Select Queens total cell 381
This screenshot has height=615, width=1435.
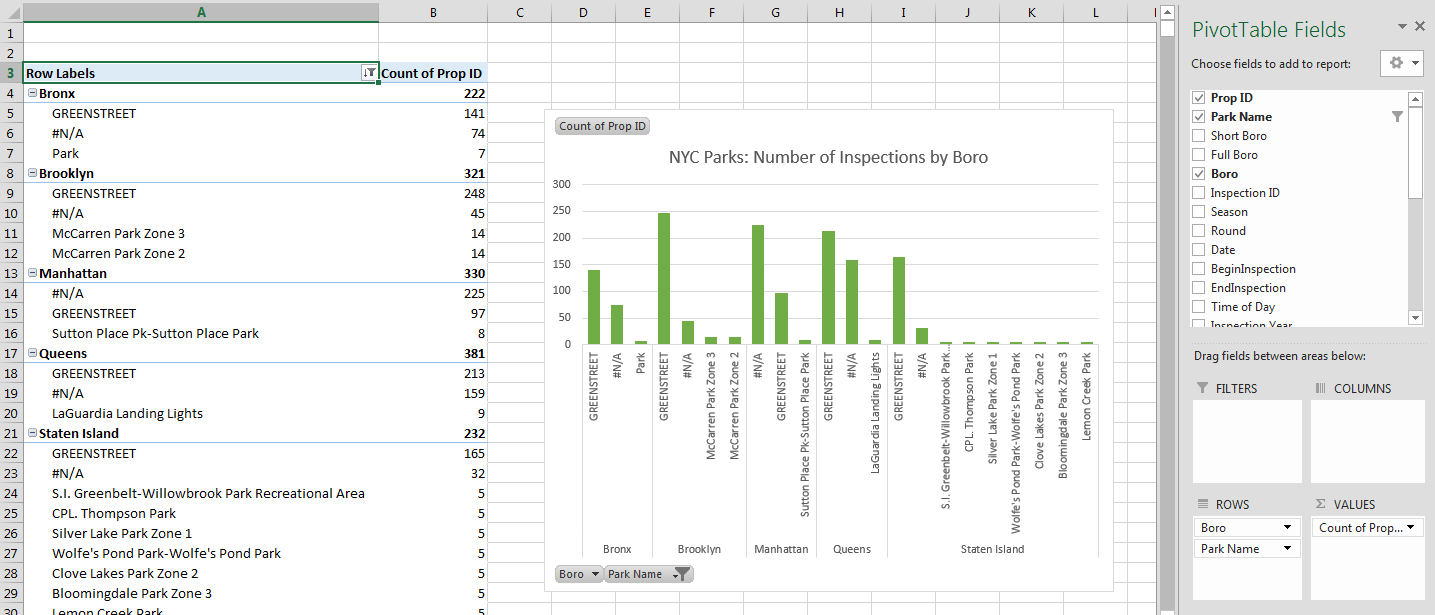tap(433, 353)
